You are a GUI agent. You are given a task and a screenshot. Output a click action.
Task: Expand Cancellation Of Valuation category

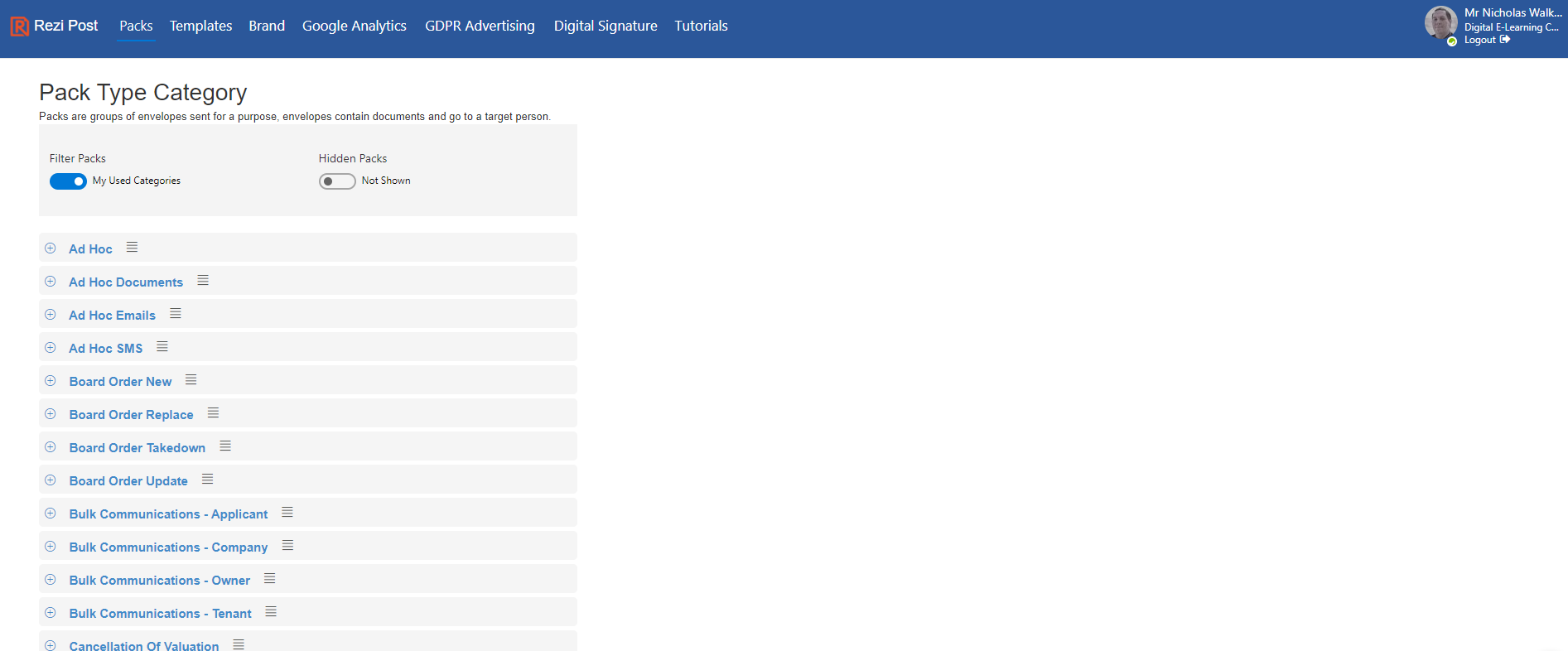[x=51, y=645]
